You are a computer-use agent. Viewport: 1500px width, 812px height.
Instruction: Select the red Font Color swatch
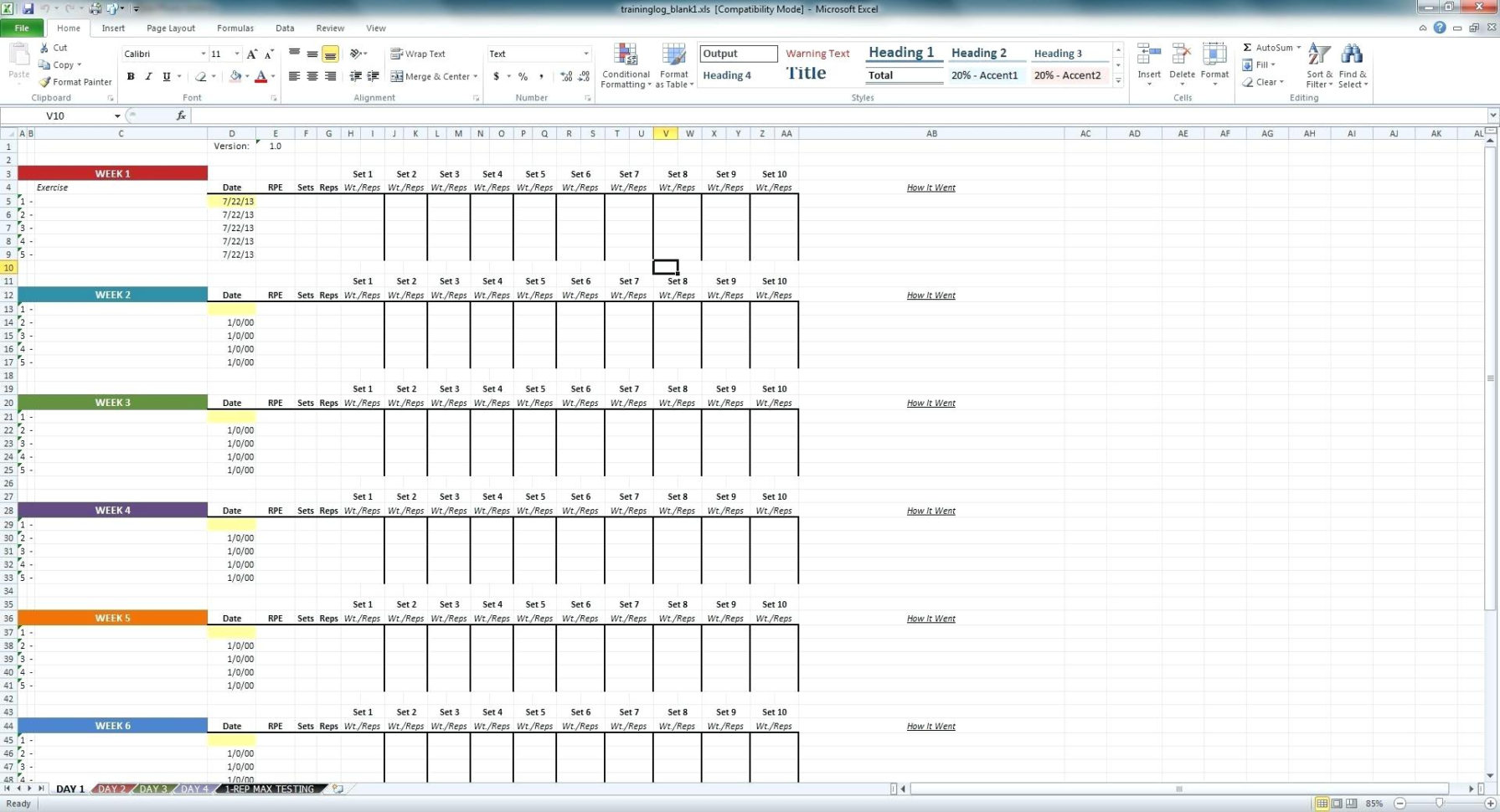(260, 76)
